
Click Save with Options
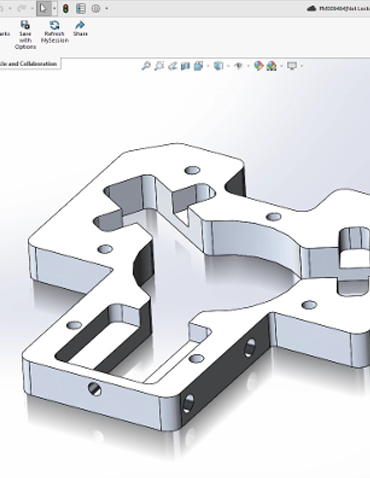coord(25,35)
